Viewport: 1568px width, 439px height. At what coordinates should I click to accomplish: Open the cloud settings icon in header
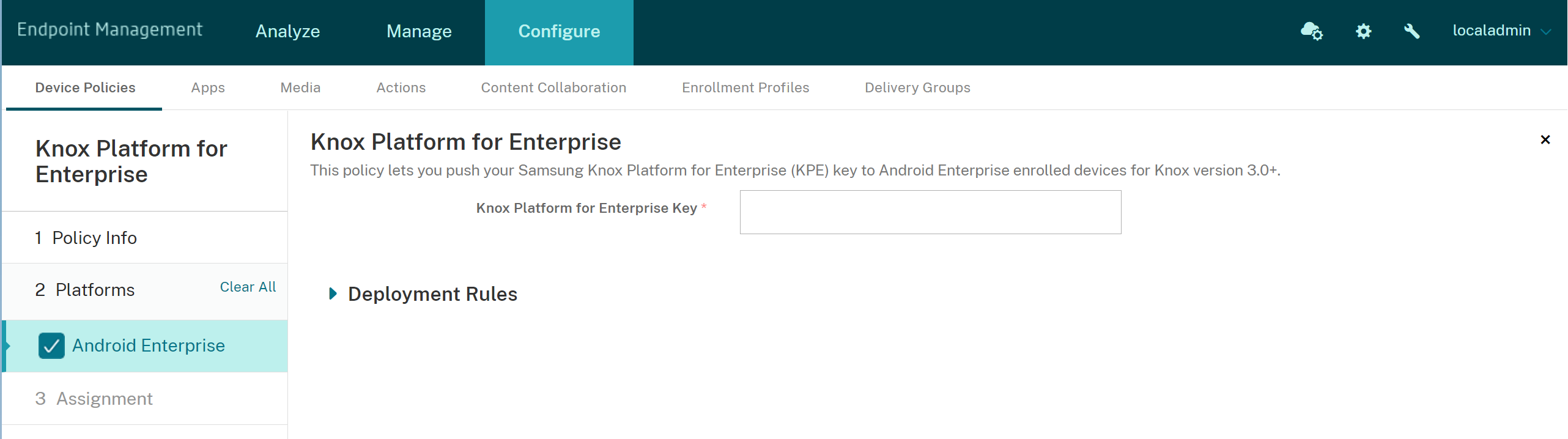coord(1311,31)
